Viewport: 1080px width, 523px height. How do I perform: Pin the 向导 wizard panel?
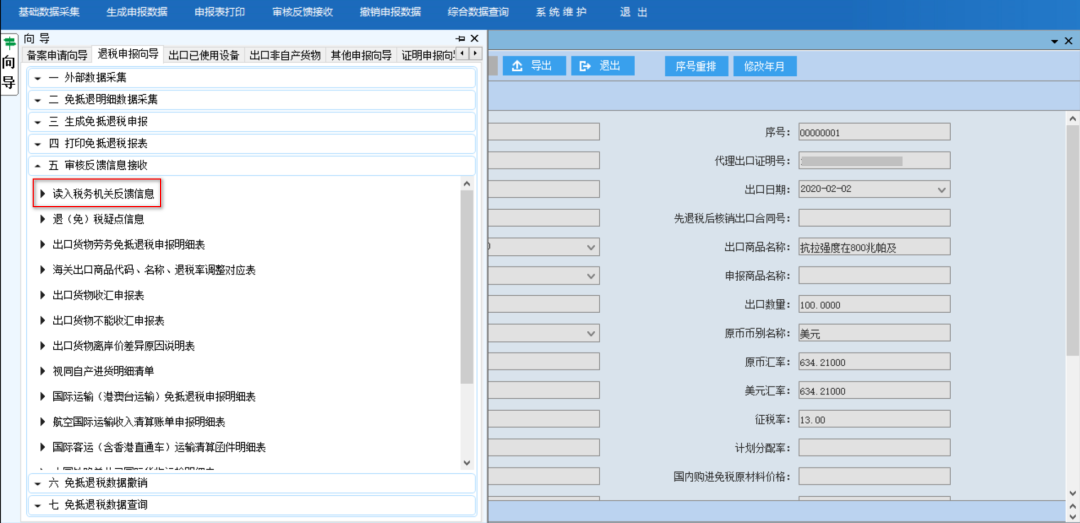tap(460, 38)
